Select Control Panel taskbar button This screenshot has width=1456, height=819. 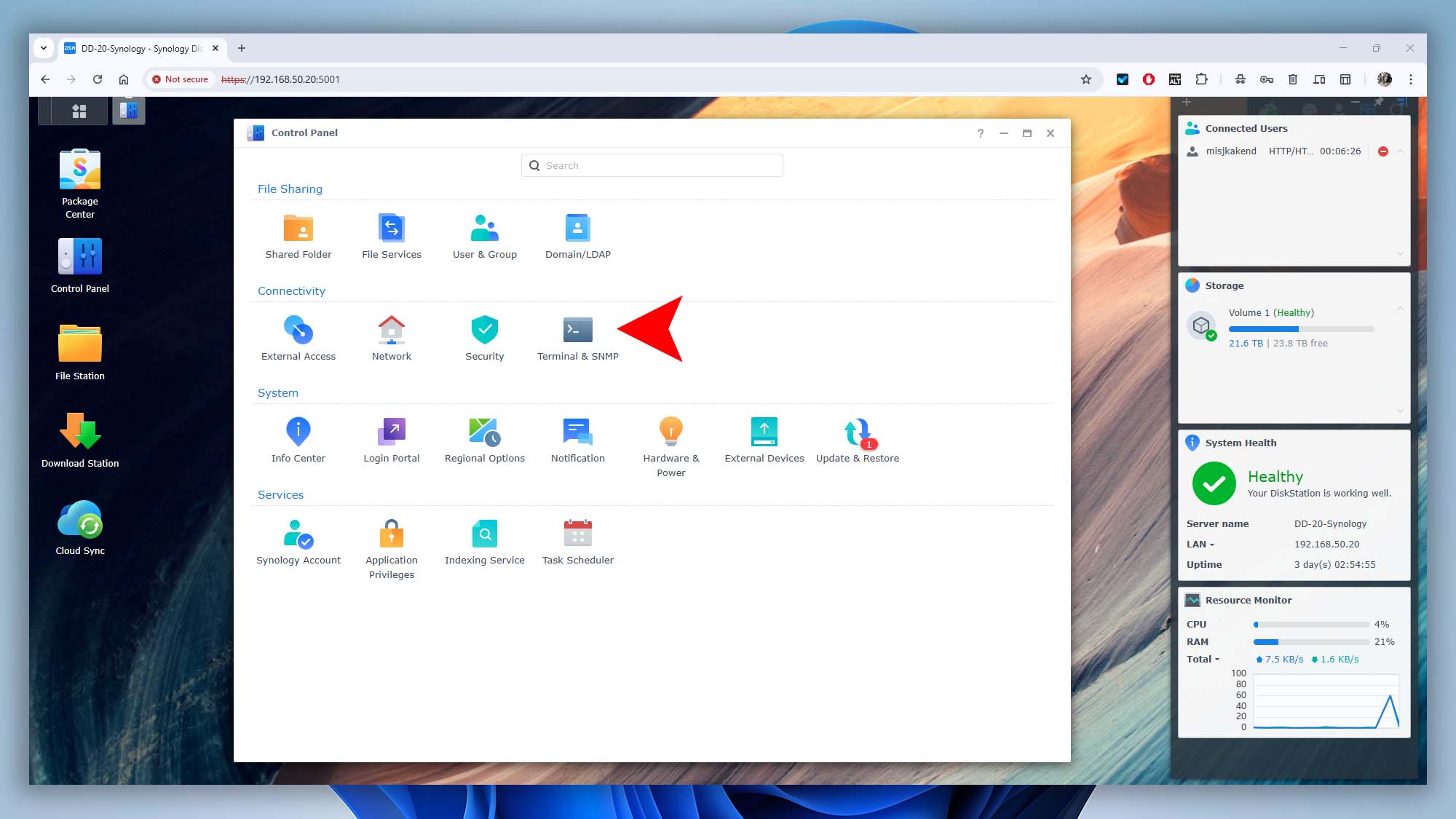(129, 111)
